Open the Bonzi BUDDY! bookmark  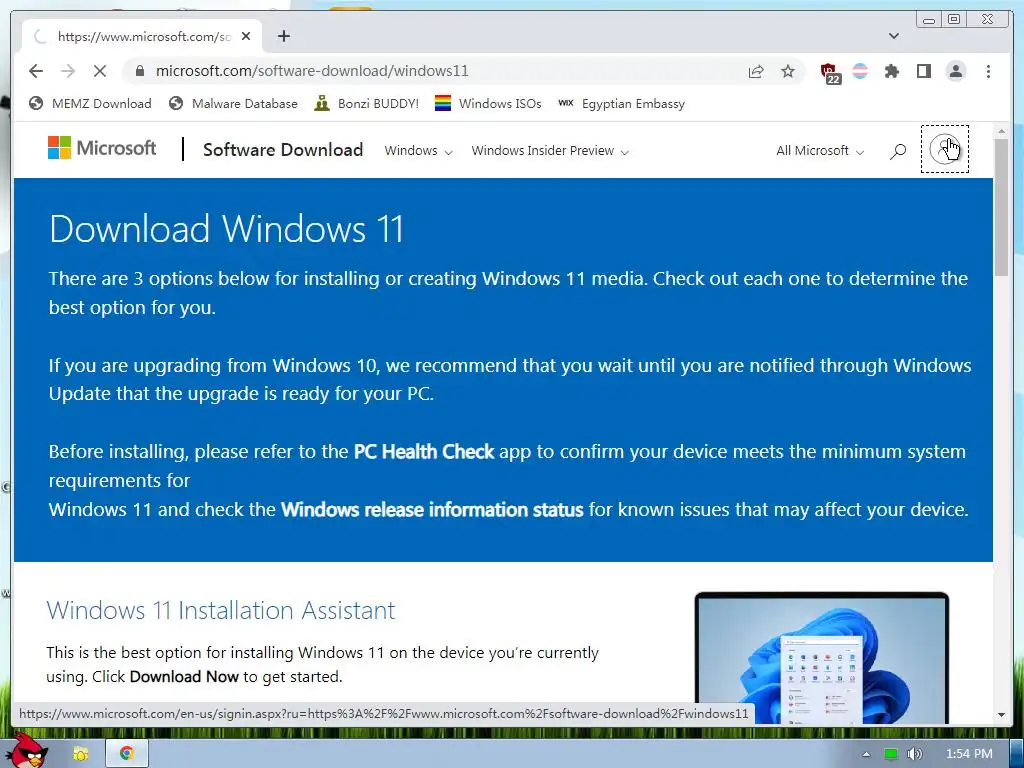[x=367, y=104]
